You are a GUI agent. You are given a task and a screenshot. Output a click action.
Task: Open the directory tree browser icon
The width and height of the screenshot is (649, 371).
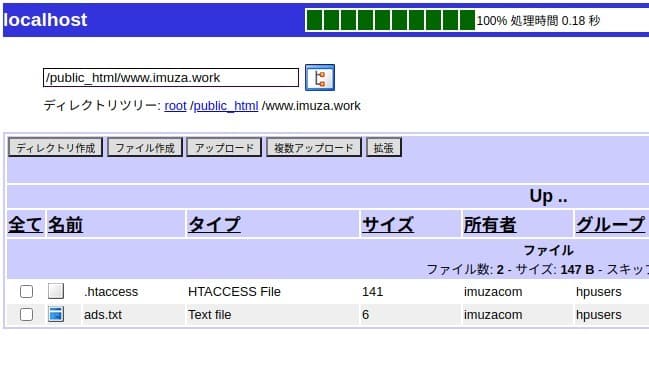tap(320, 77)
